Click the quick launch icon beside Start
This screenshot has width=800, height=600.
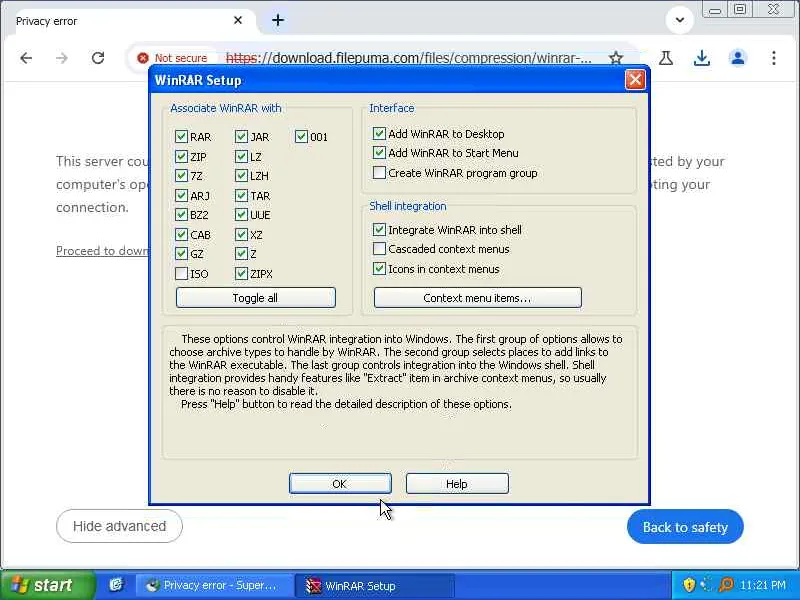(116, 585)
